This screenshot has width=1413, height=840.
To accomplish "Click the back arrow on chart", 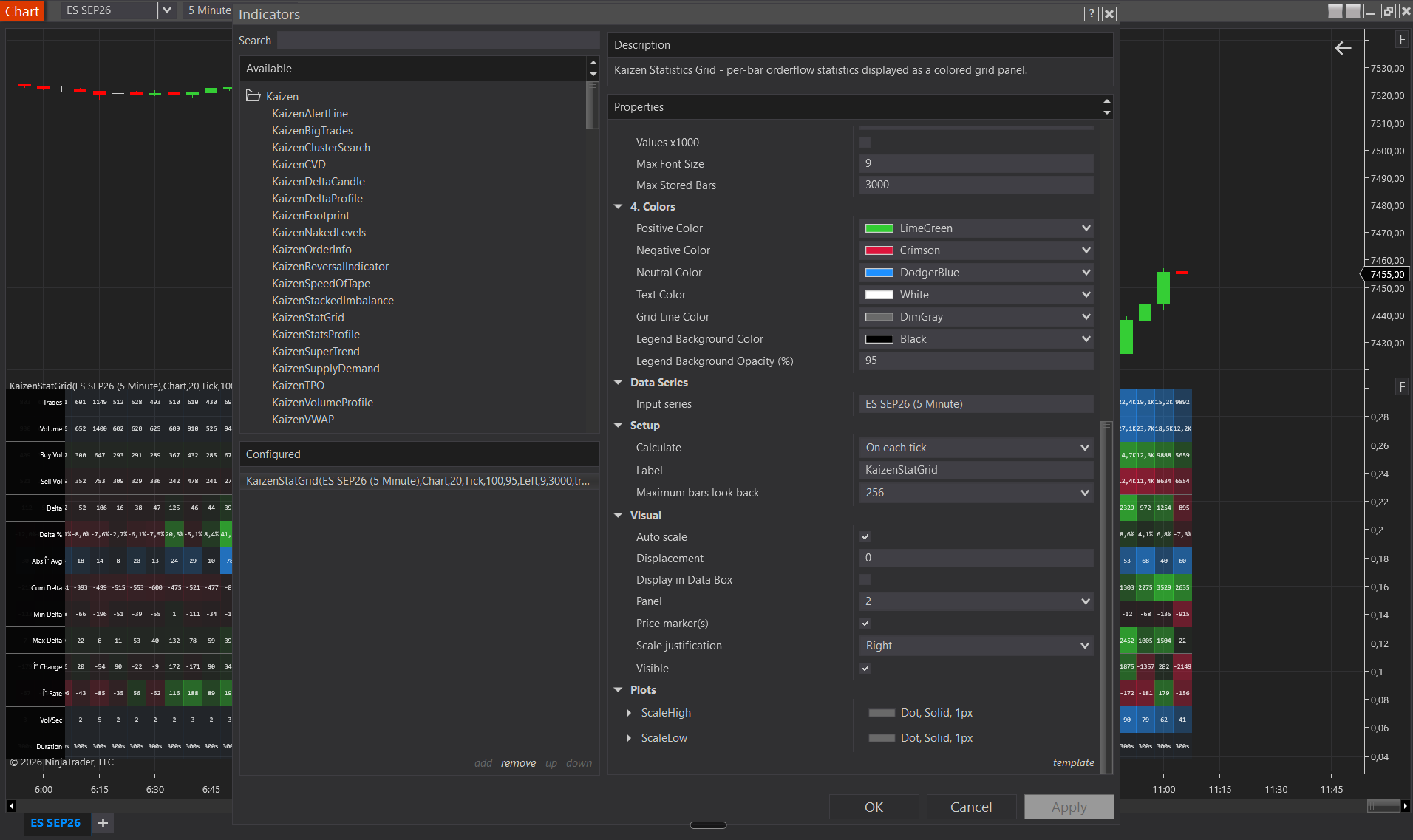I will tap(1343, 48).
